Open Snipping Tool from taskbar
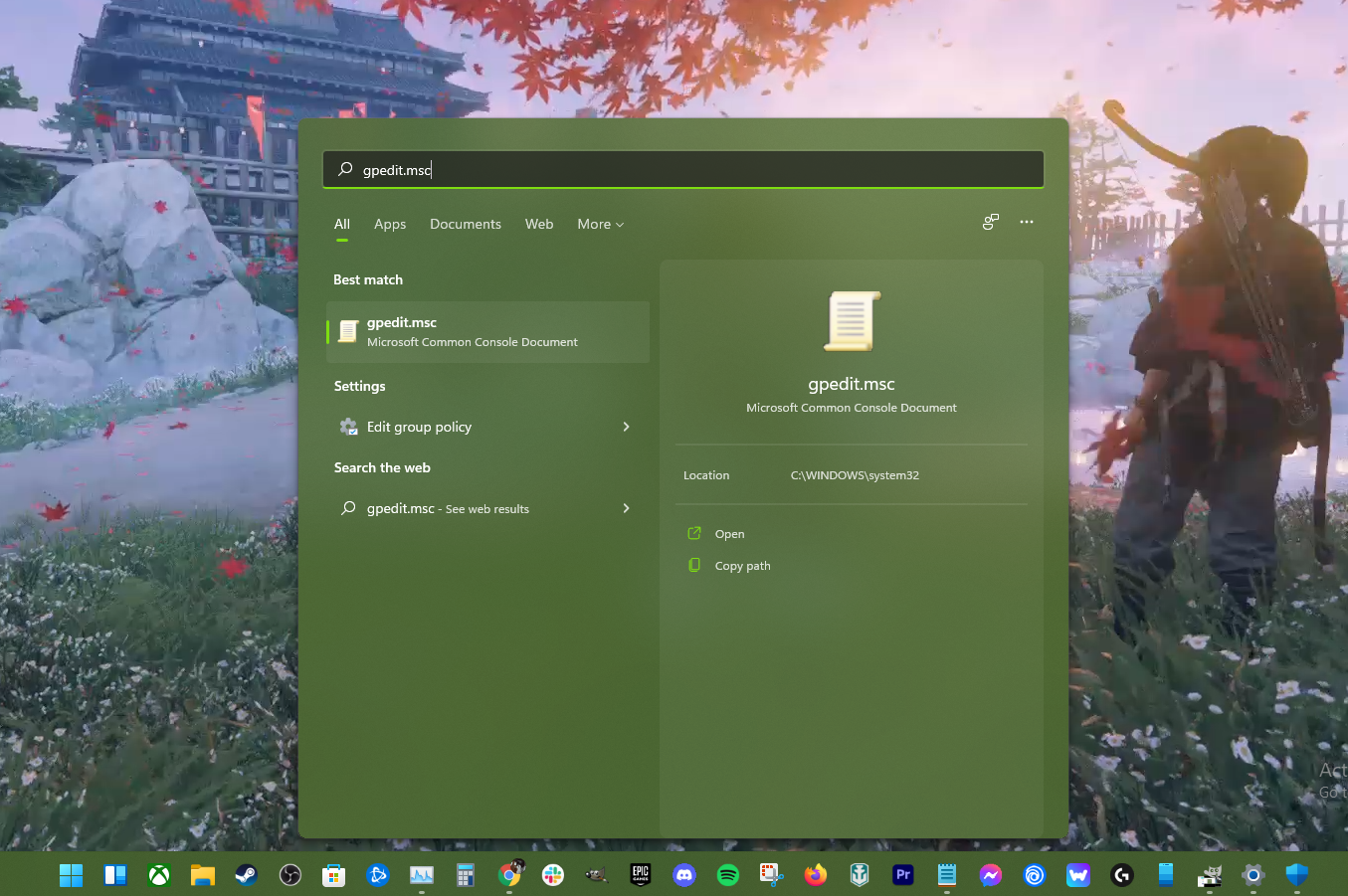 772,875
